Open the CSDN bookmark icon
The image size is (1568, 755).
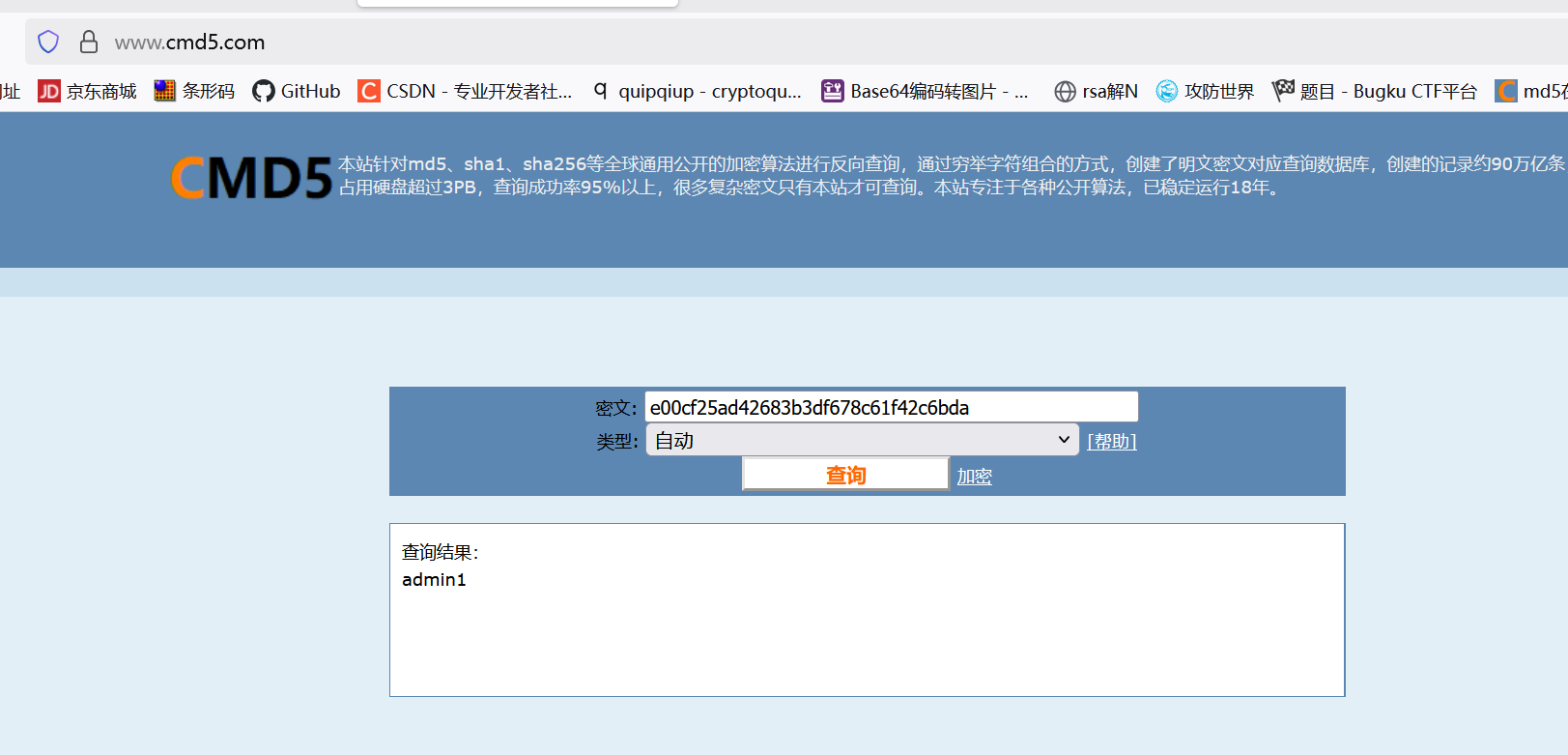(369, 91)
